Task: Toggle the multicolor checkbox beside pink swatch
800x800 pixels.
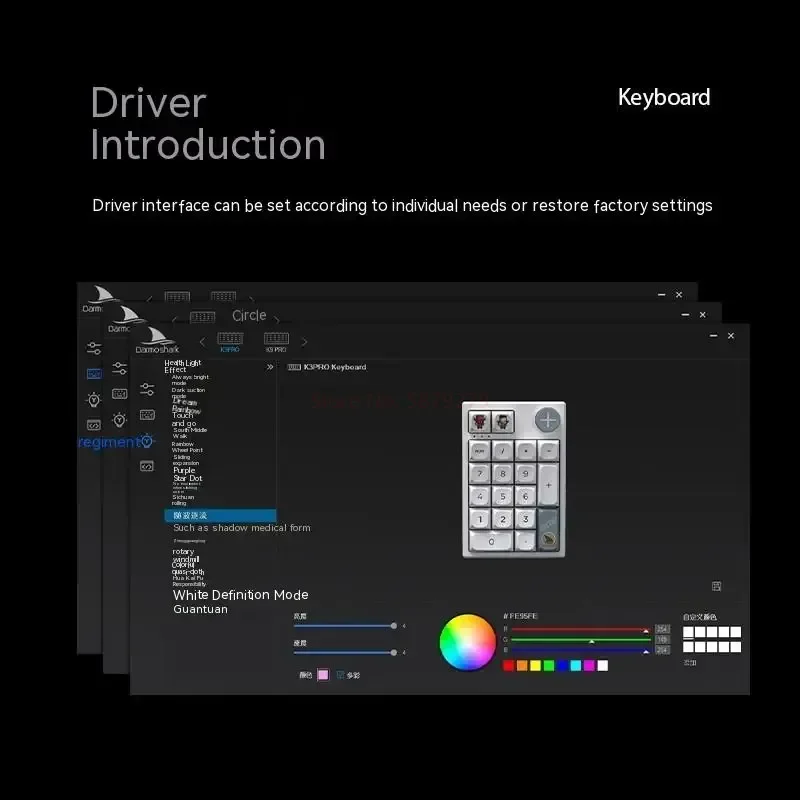Action: coord(341,675)
